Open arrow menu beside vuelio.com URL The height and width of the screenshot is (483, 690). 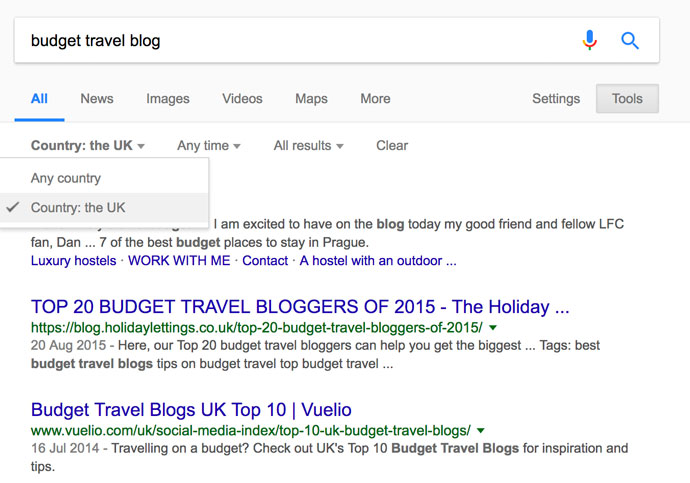coord(481,431)
